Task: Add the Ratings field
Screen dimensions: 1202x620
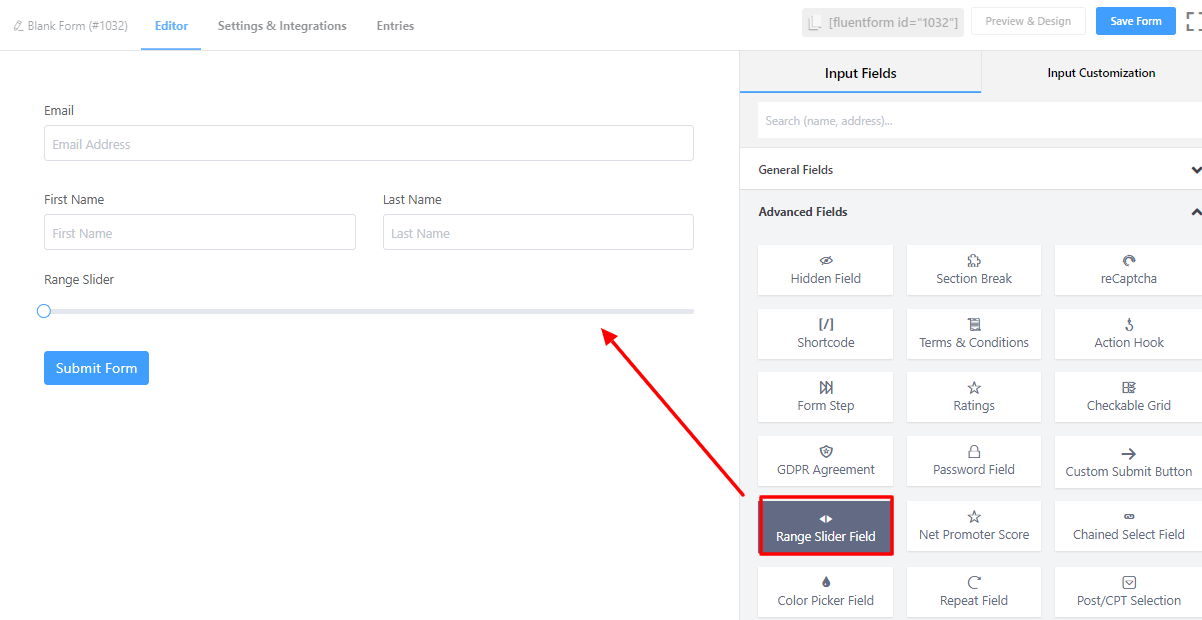Action: 974,397
